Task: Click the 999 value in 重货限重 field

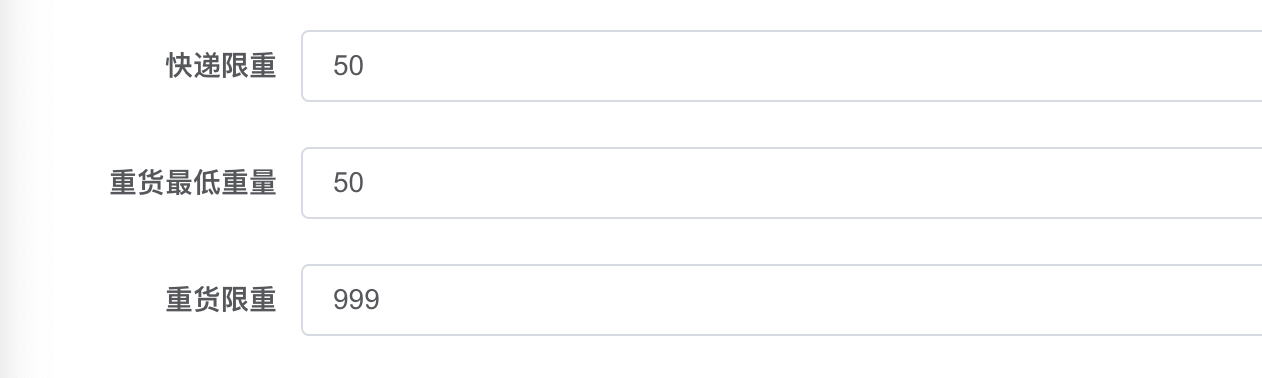Action: (x=356, y=300)
